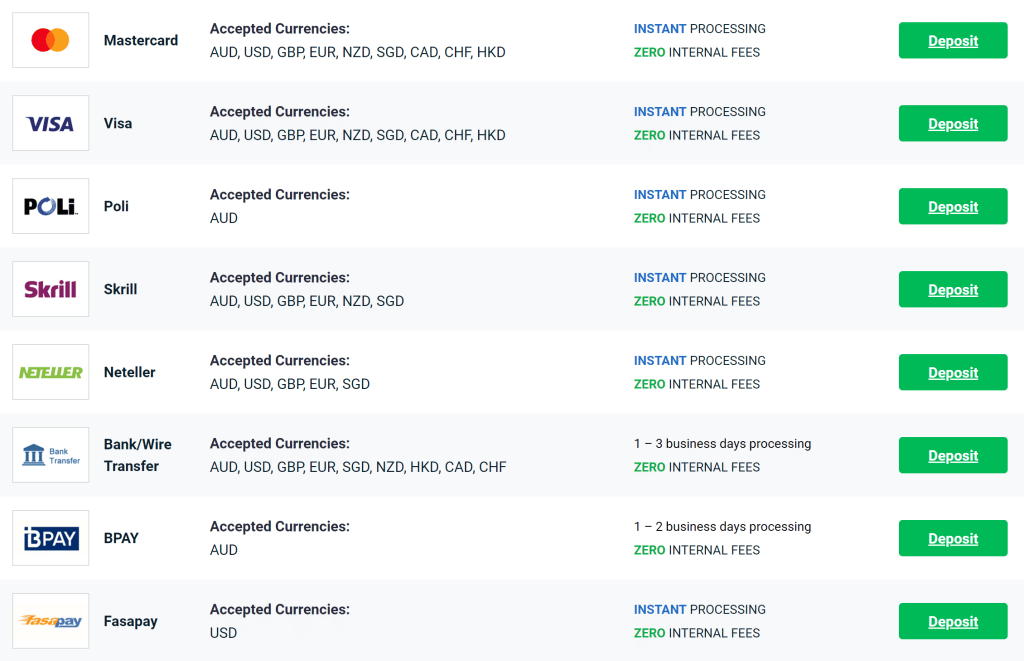Deposit using Visa

(x=953, y=123)
